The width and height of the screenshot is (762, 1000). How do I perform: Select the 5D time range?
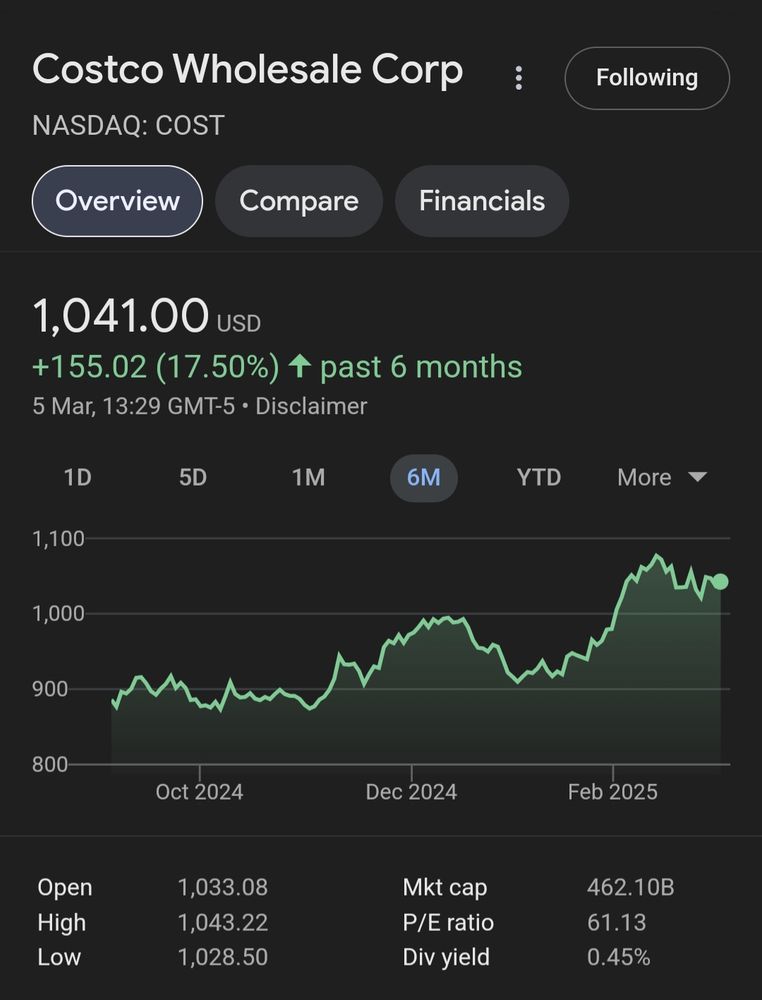click(x=193, y=477)
